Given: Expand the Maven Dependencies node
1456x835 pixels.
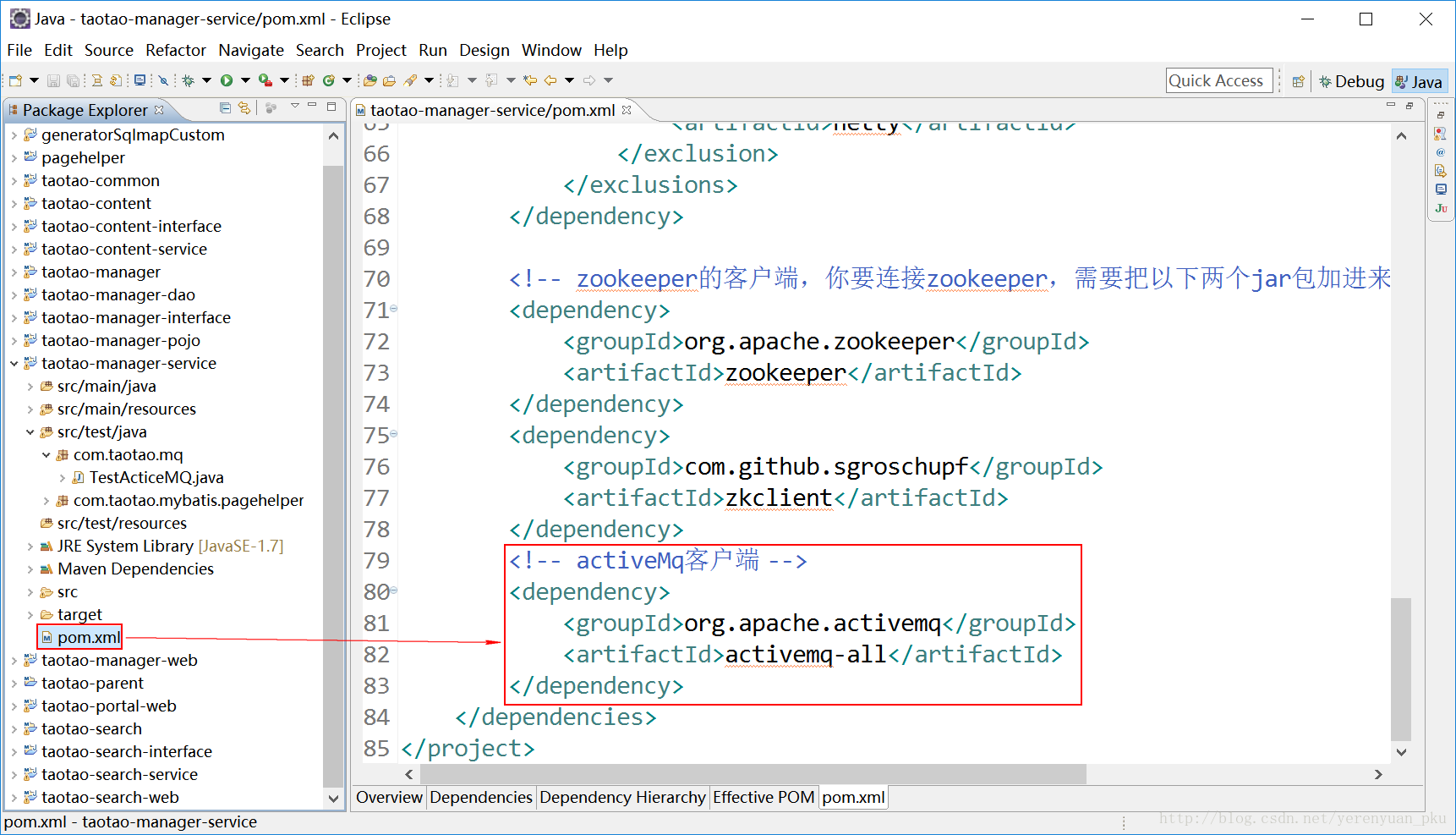Looking at the screenshot, I should (x=30, y=569).
